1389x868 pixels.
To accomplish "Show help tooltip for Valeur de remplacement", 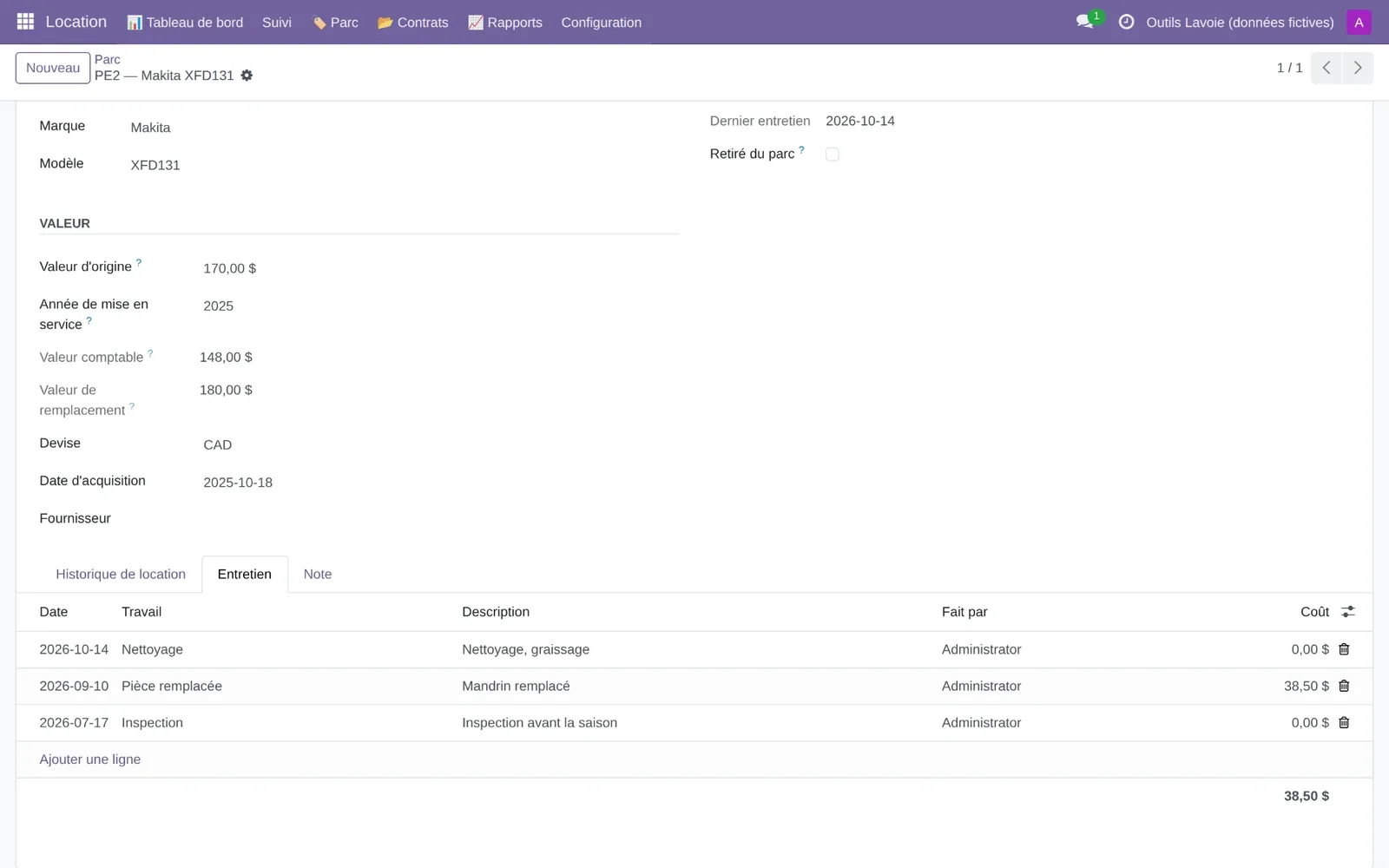I will click(x=132, y=406).
